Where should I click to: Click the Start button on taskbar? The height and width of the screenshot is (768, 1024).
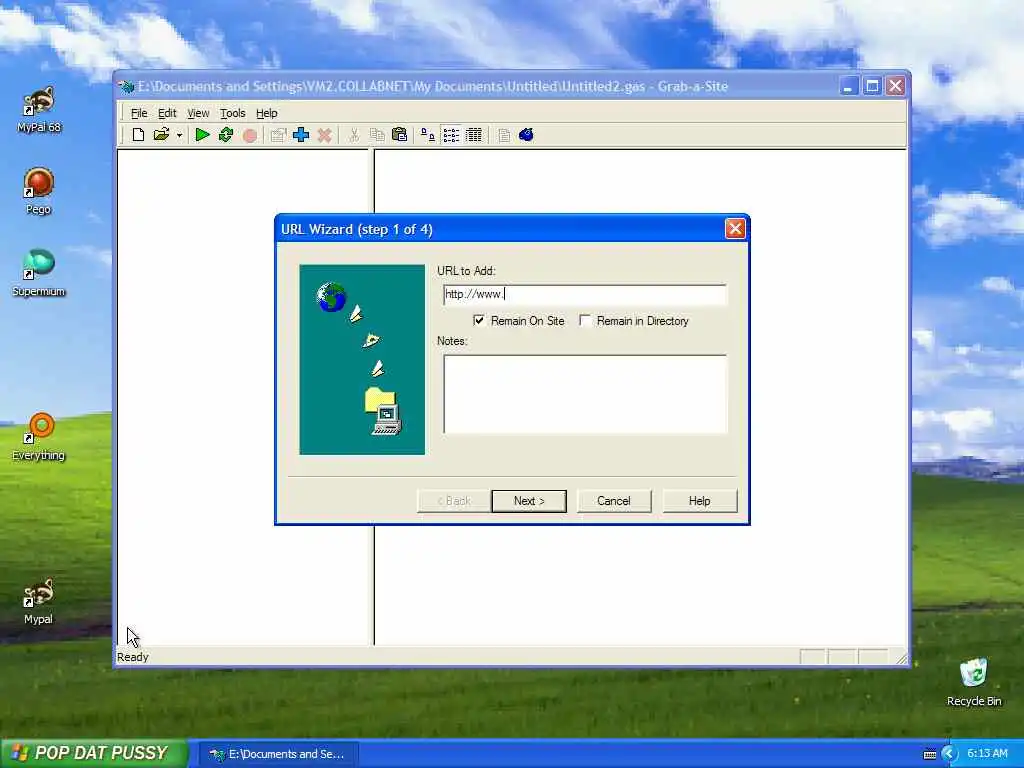(x=95, y=753)
